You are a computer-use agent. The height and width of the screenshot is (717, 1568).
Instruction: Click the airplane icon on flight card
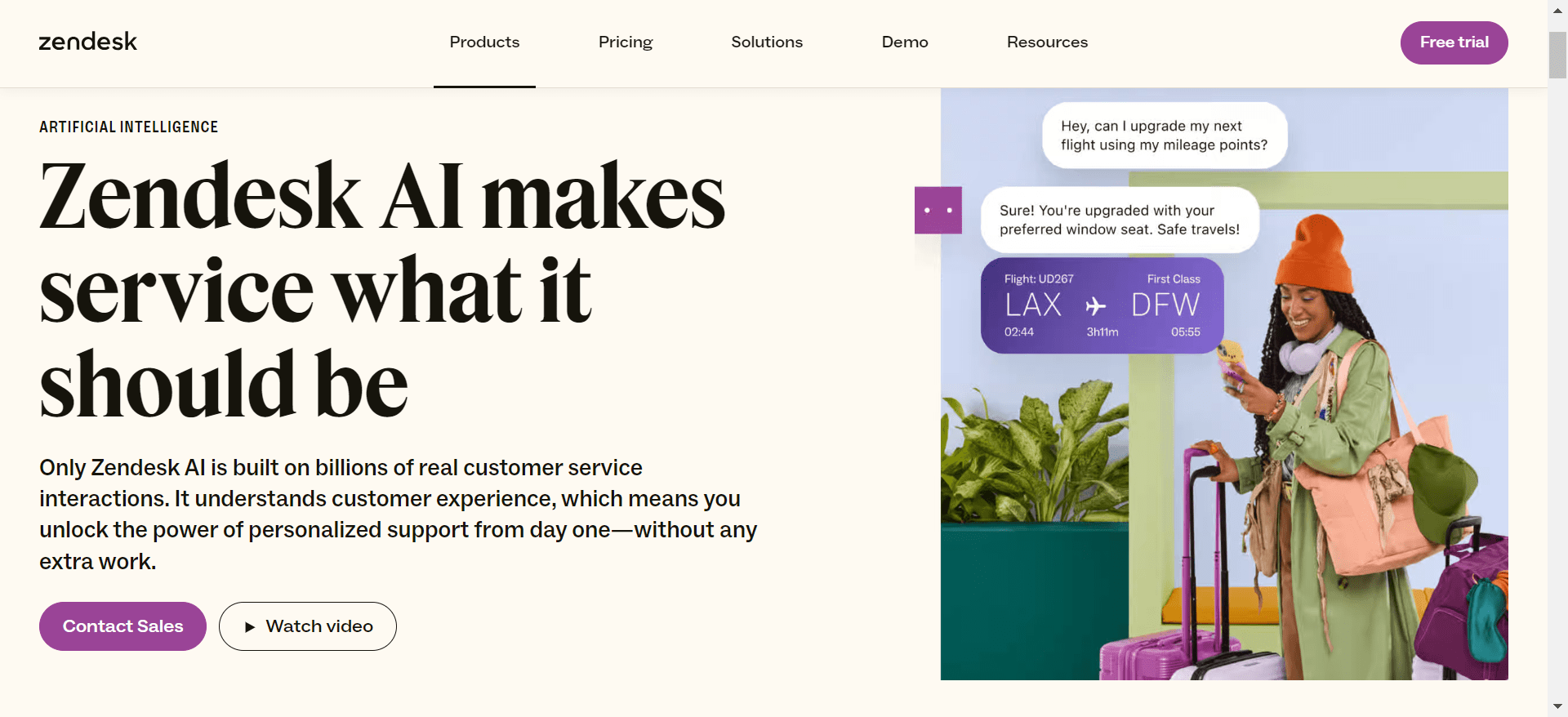(1096, 306)
